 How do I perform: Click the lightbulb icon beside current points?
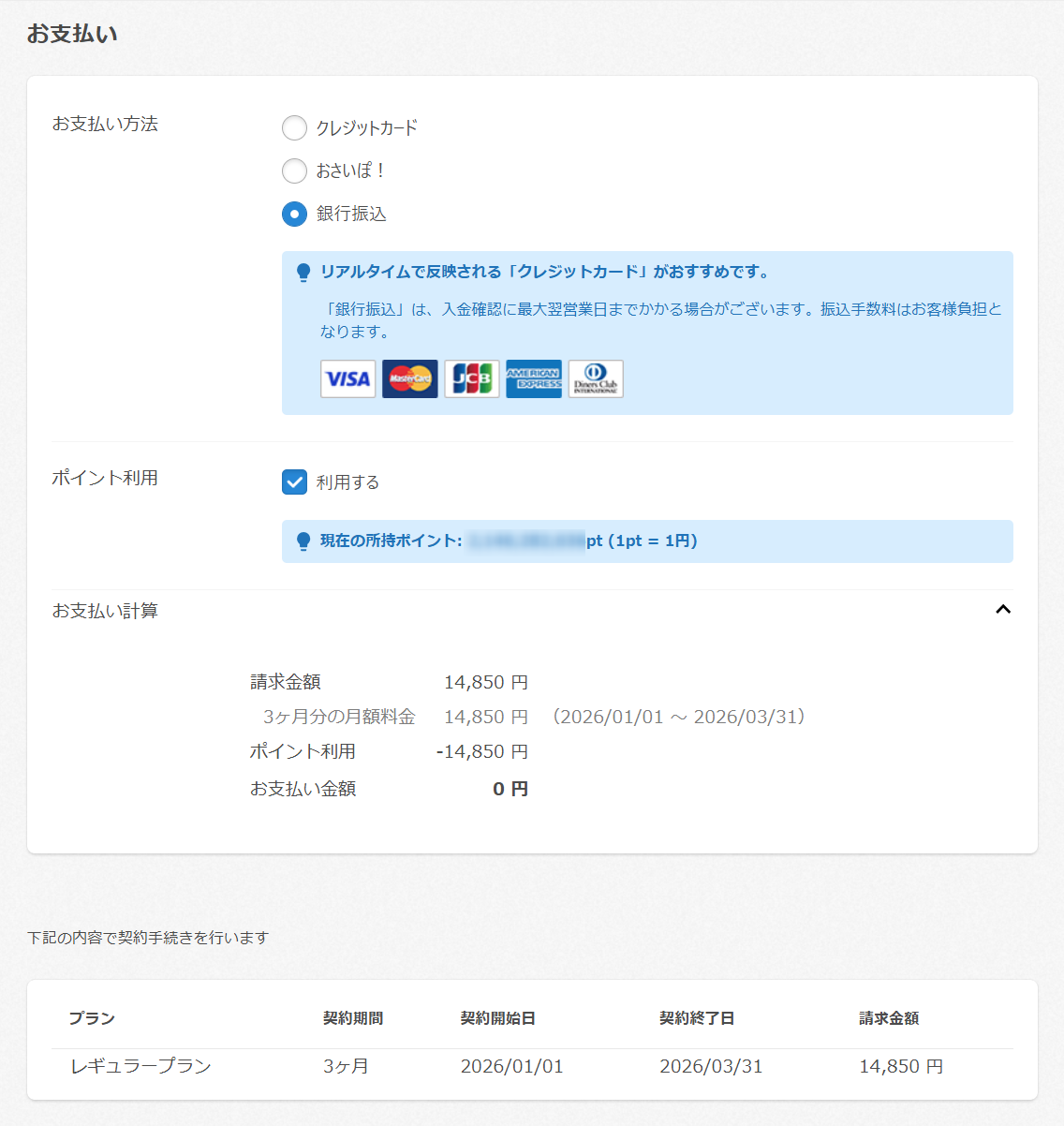303,541
